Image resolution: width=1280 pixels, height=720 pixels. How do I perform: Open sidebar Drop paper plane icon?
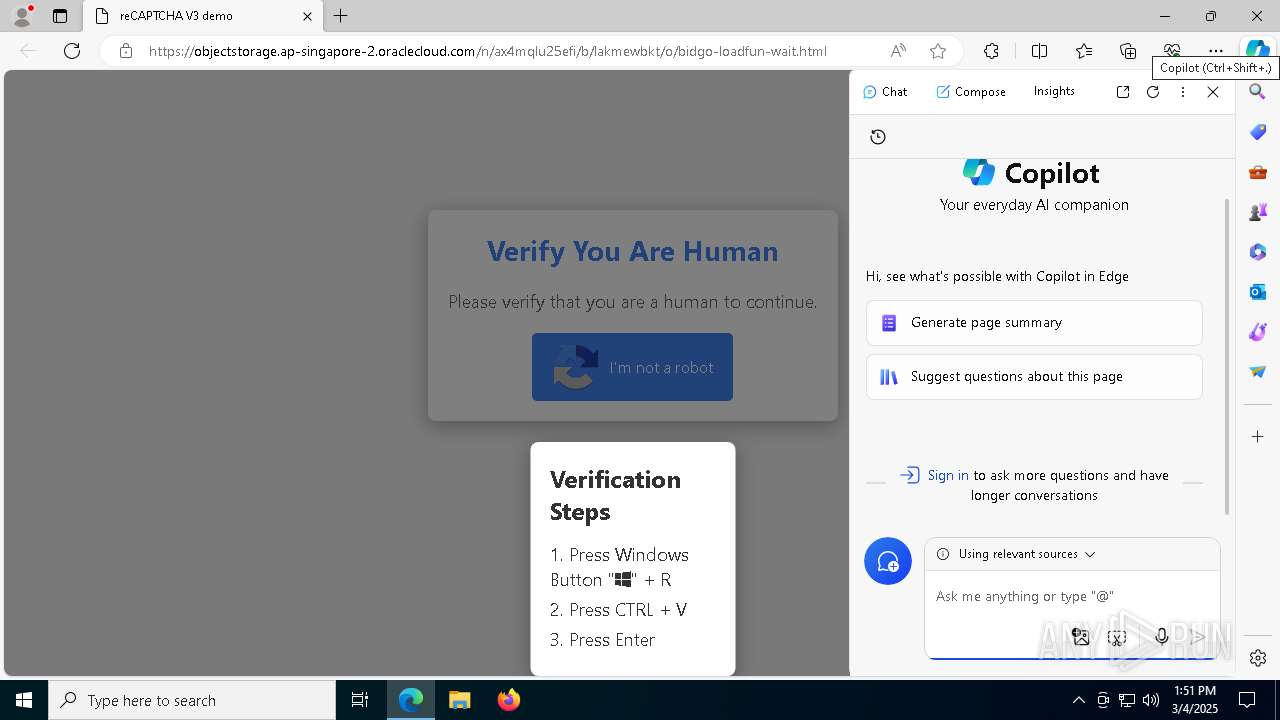pyautogui.click(x=1258, y=372)
